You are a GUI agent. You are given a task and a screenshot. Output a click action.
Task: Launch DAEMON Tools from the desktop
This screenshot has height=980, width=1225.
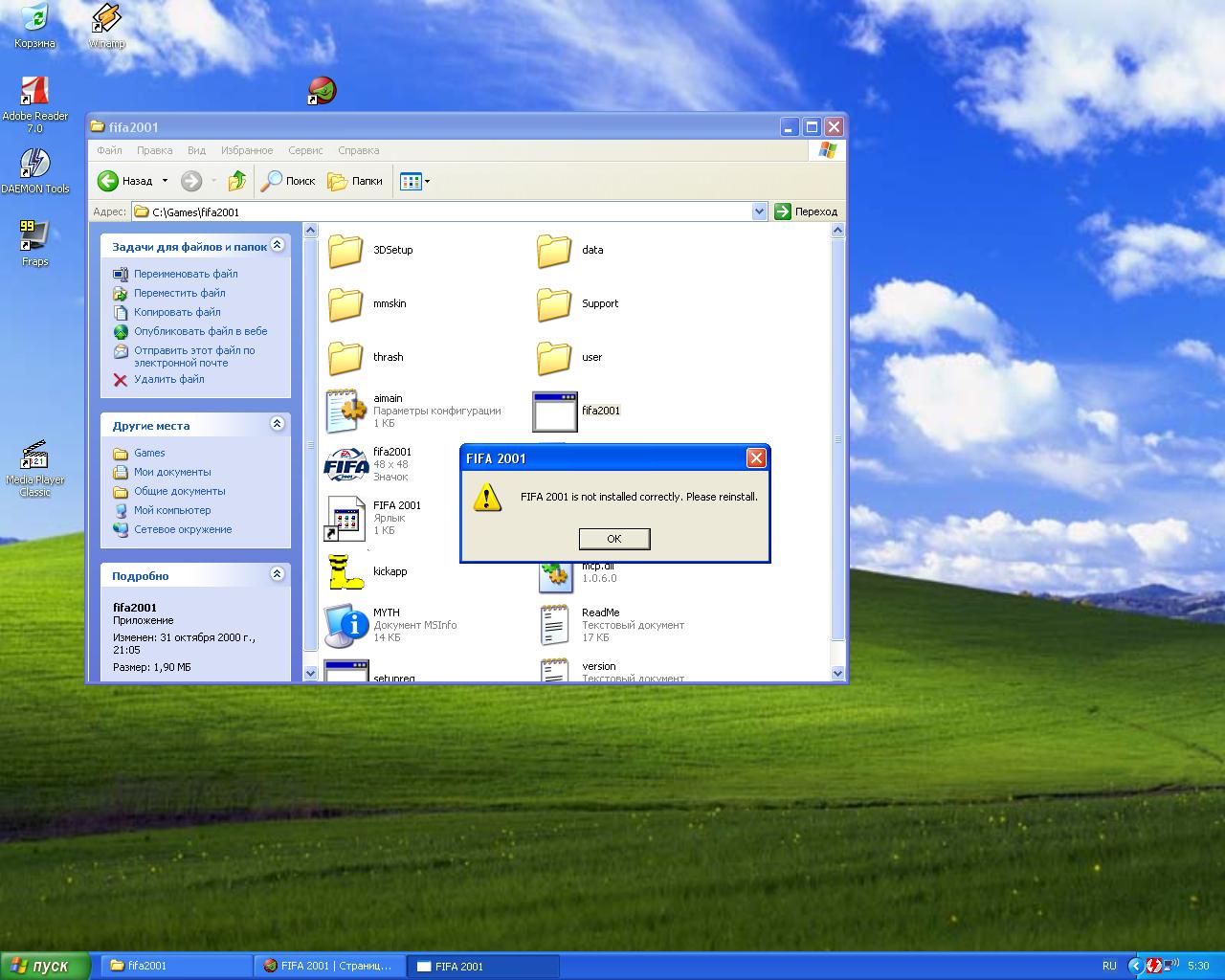point(34,164)
